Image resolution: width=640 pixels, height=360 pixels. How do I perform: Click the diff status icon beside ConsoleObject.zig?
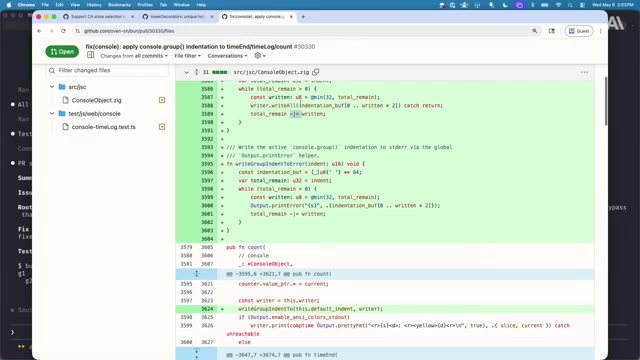pos(162,100)
